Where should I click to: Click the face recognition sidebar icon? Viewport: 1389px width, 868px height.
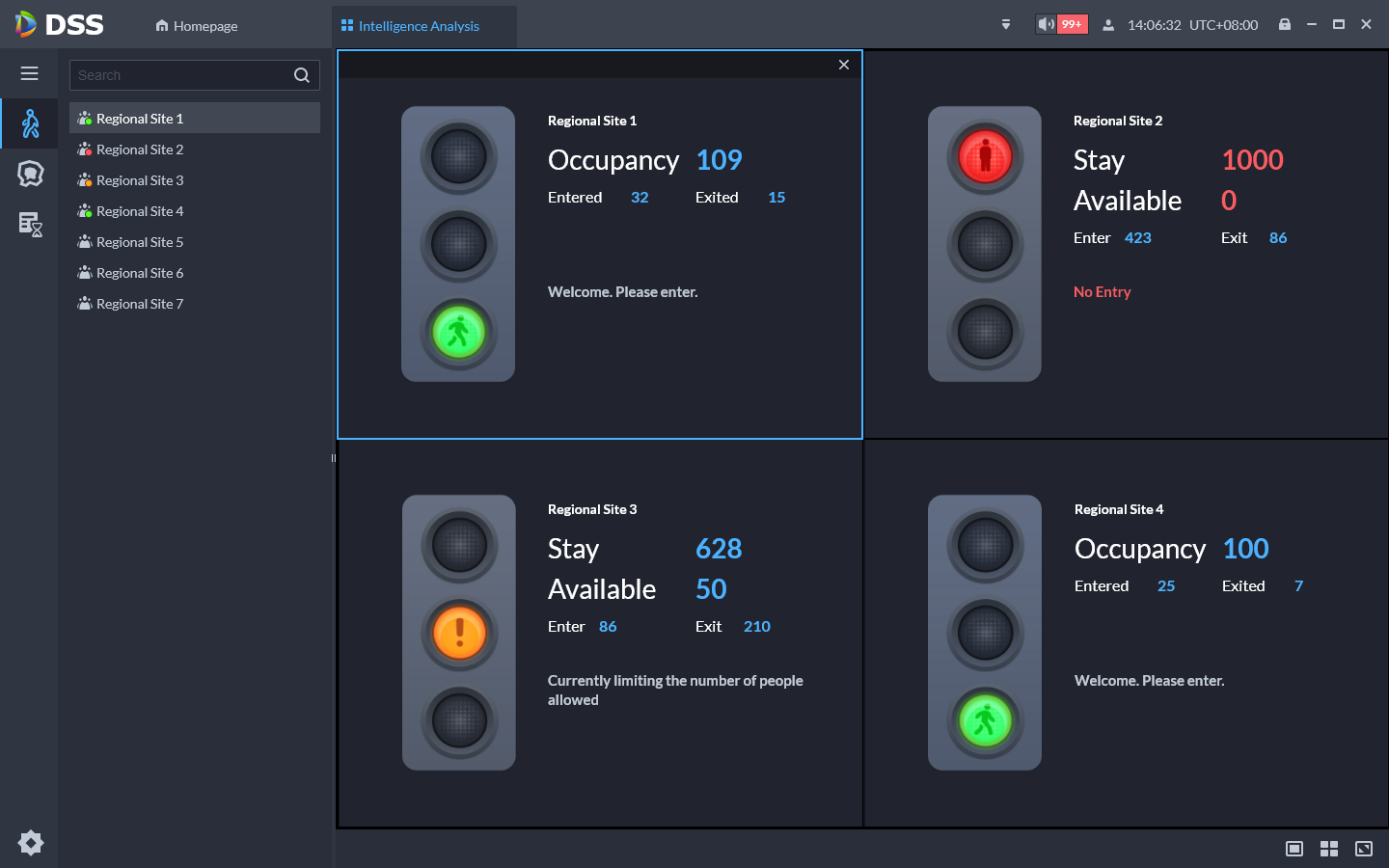click(x=30, y=174)
